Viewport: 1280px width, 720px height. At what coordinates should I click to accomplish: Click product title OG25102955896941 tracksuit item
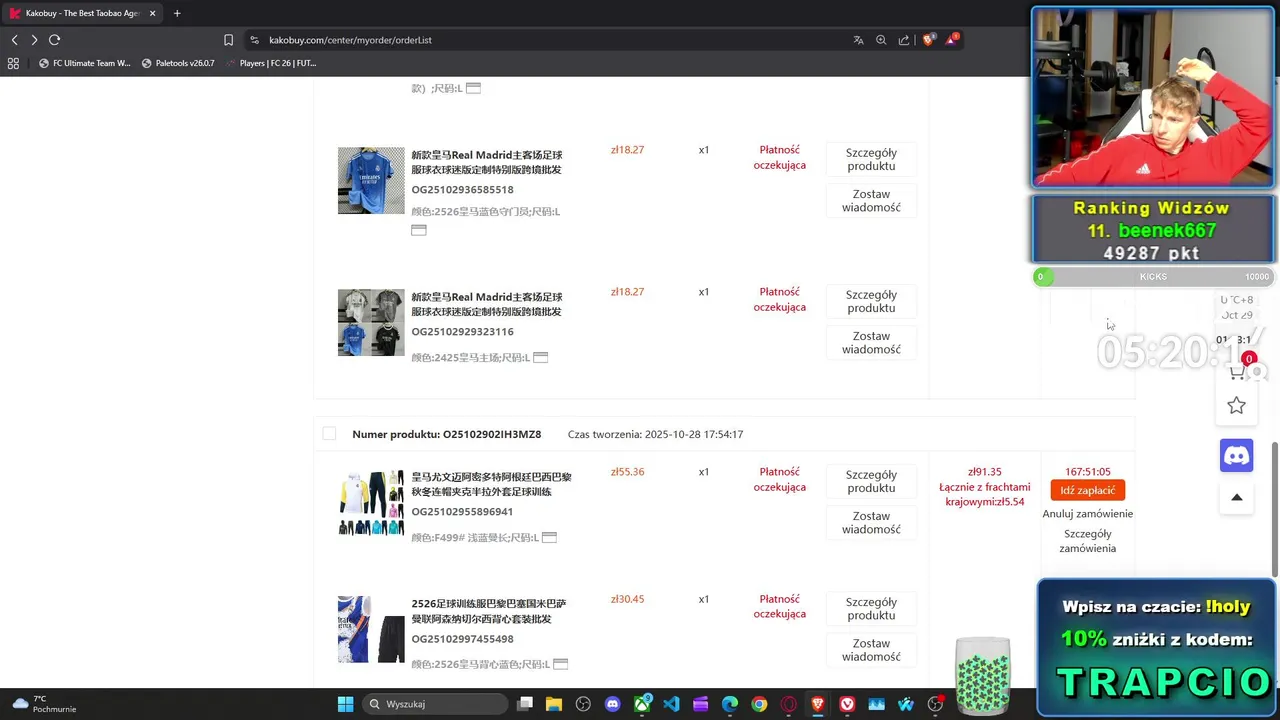[x=491, y=484]
